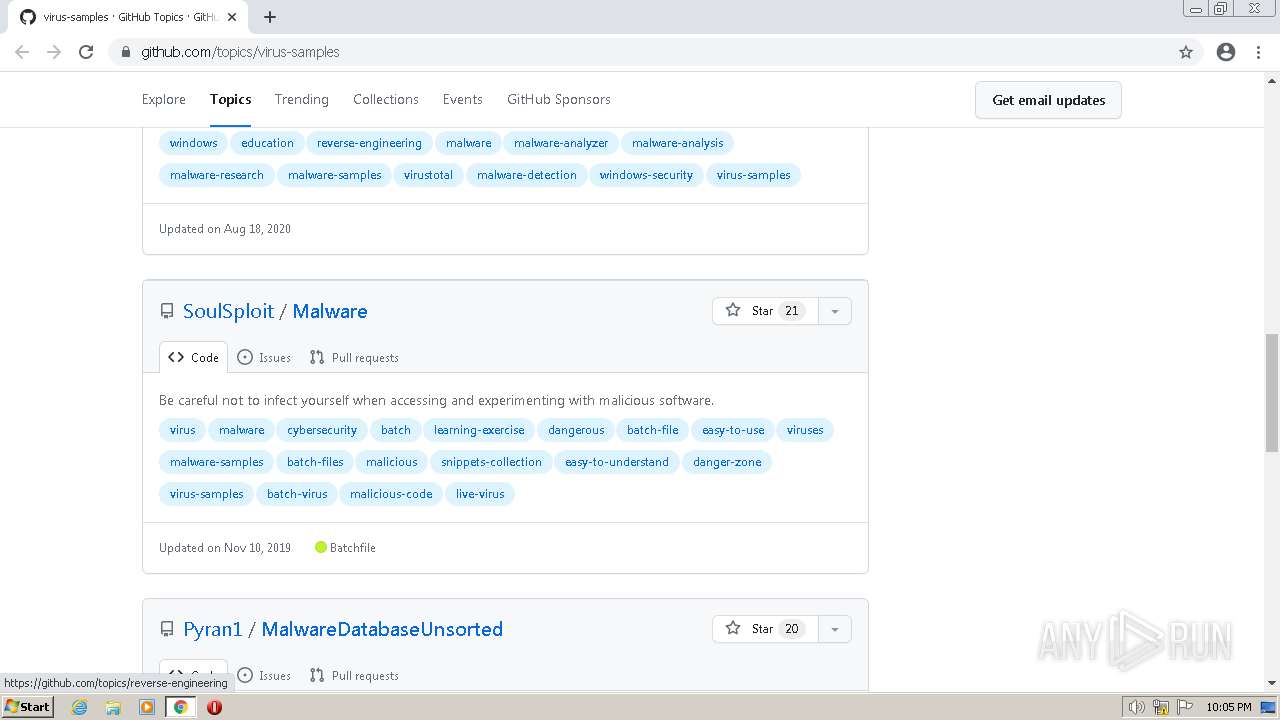Open the Windows Start button
1280x720 pixels.
coord(28,707)
